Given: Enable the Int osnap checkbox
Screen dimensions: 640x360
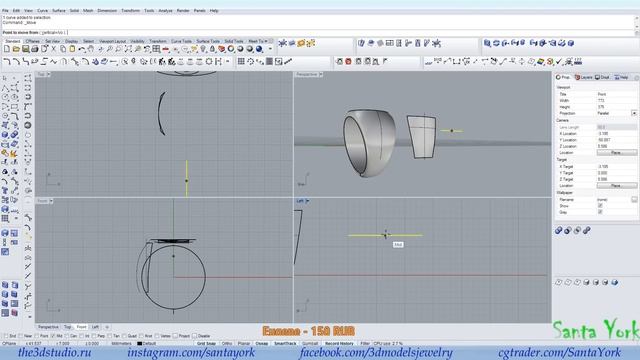Looking at the screenshot, I should click(x=82, y=336).
